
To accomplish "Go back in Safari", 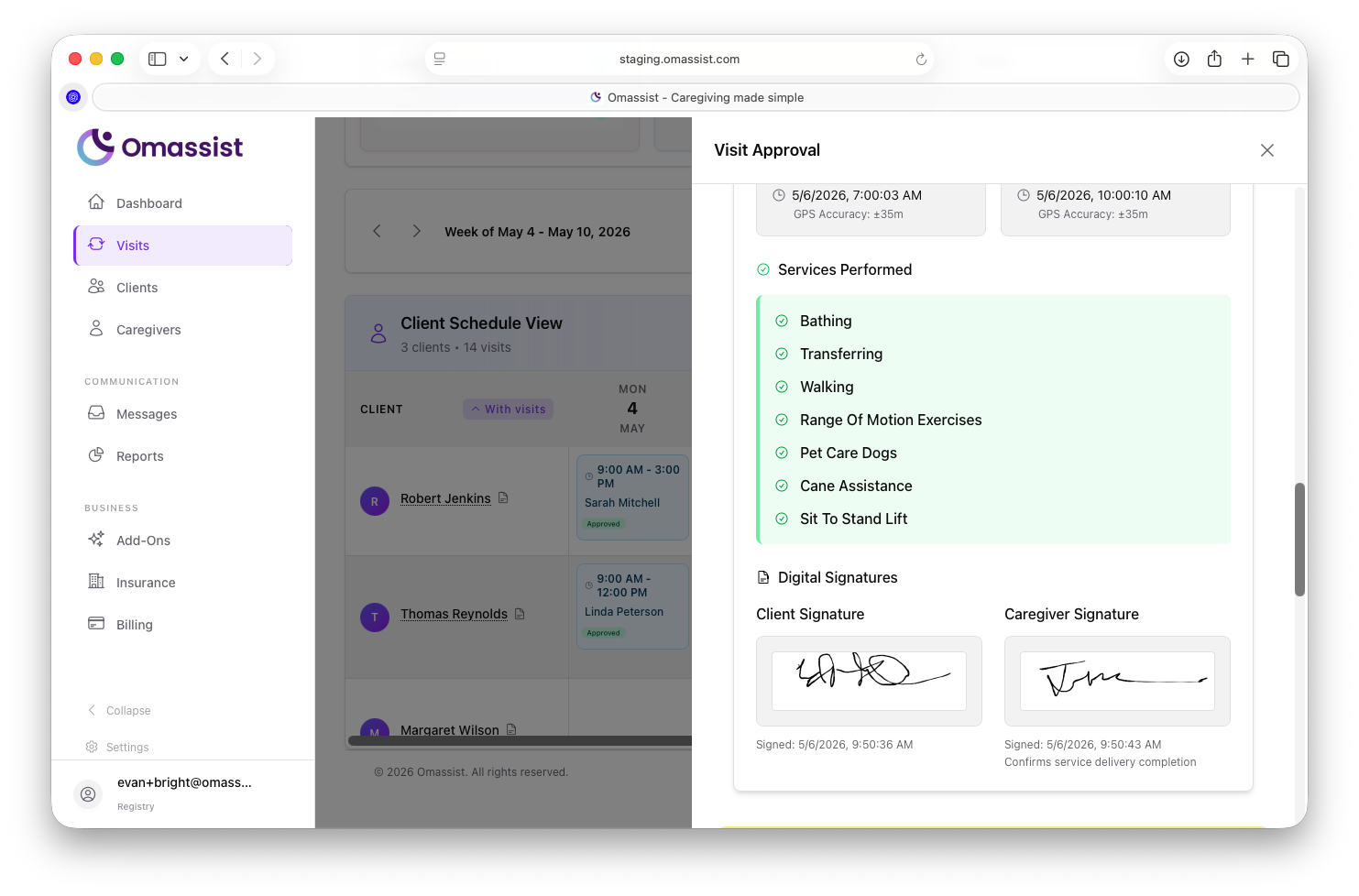I will coord(225,59).
